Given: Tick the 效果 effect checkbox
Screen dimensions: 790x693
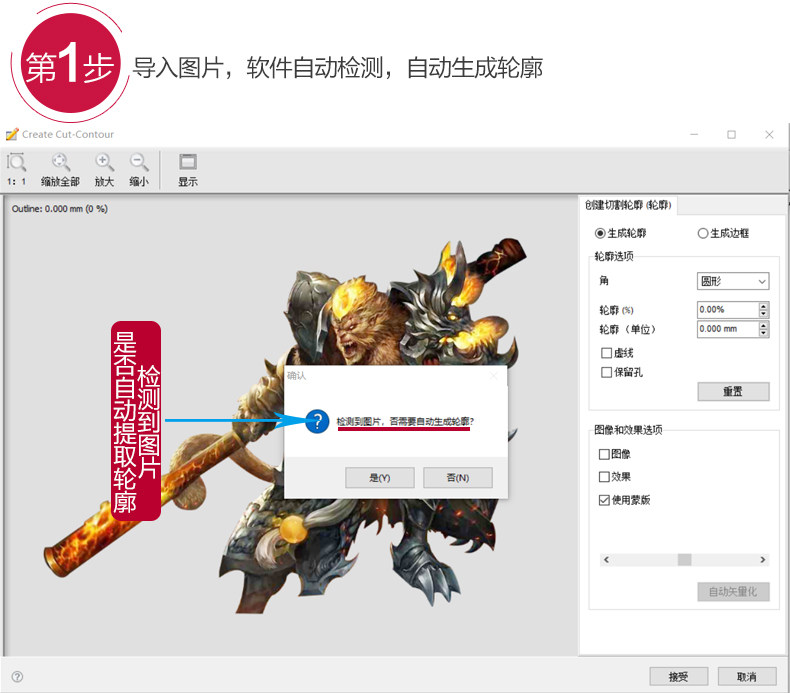Looking at the screenshot, I should 604,476.
